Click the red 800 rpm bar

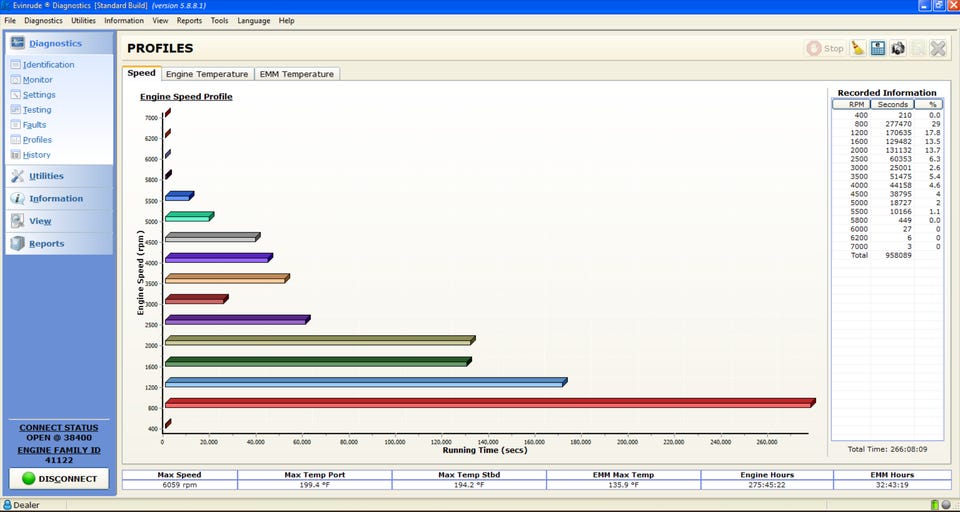click(x=490, y=403)
